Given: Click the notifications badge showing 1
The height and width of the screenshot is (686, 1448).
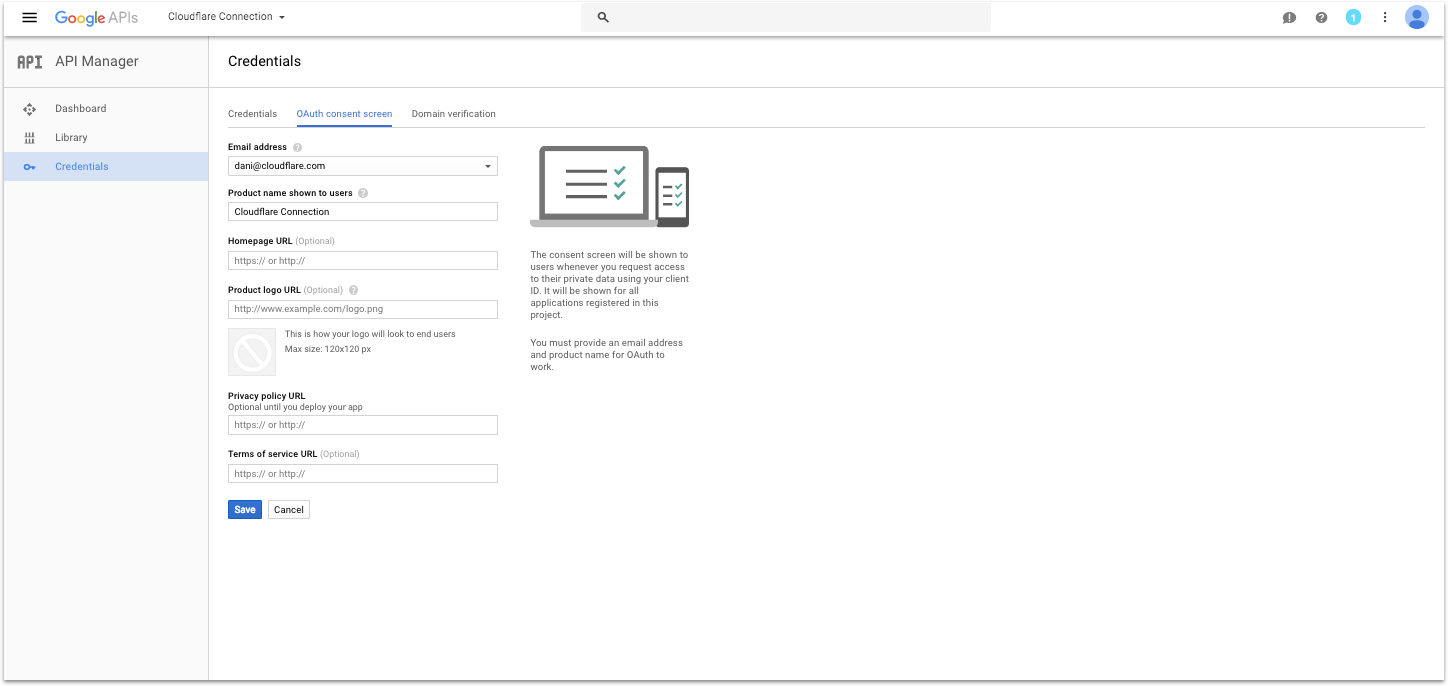Looking at the screenshot, I should pyautogui.click(x=1353, y=17).
